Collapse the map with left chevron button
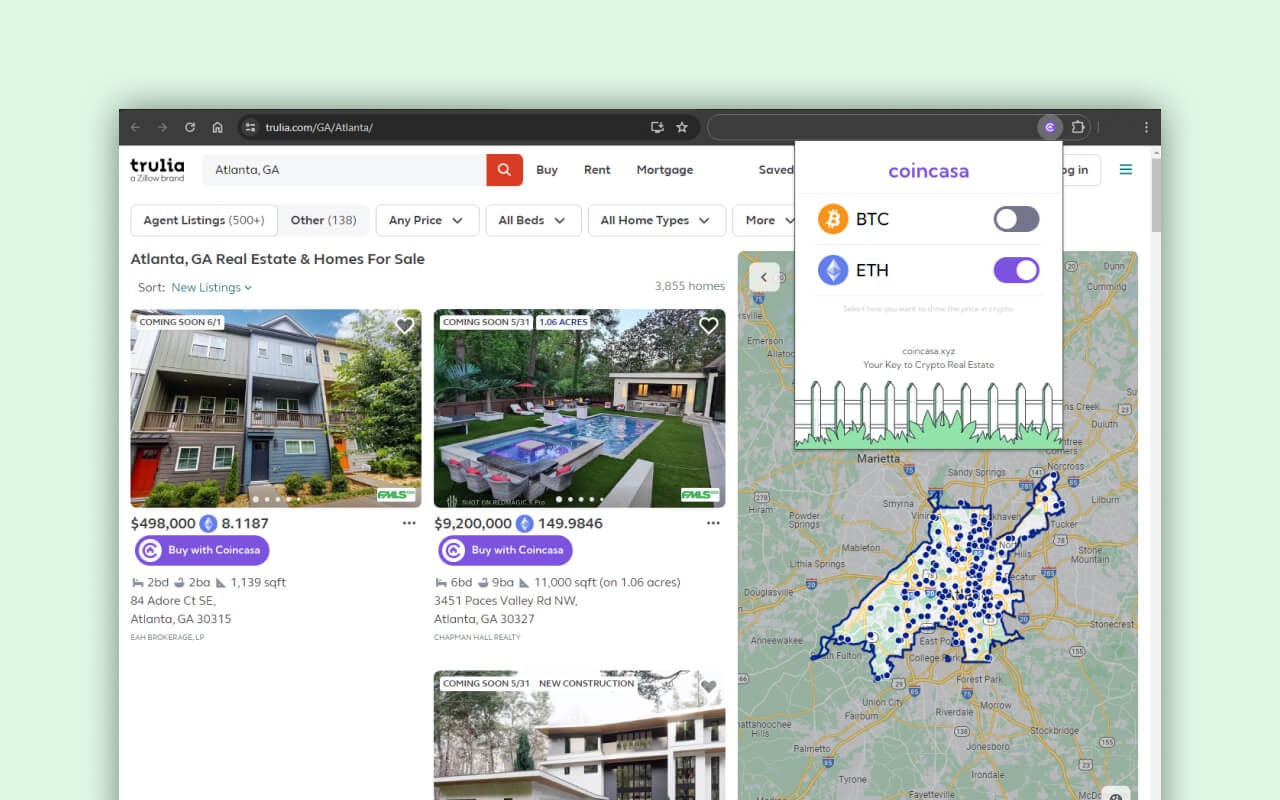 pos(764,277)
